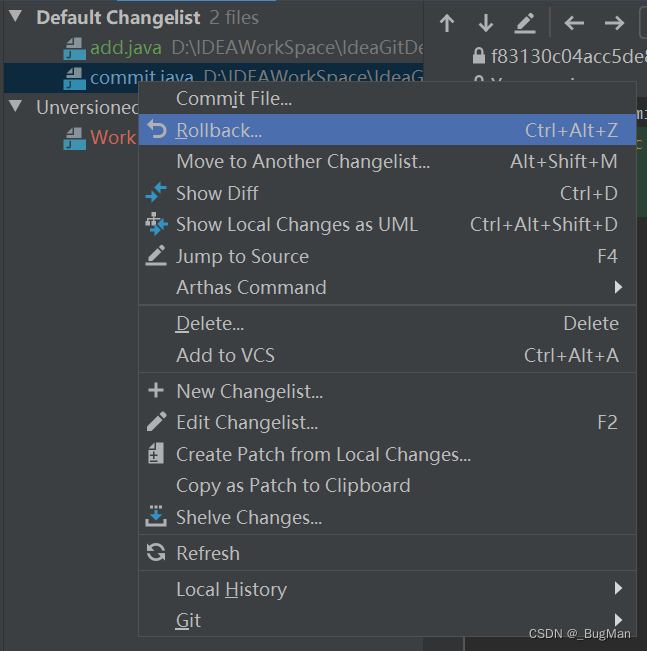Click the Ctrl+Alt+Z shortcut text
The height and width of the screenshot is (651, 647).
click(571, 130)
